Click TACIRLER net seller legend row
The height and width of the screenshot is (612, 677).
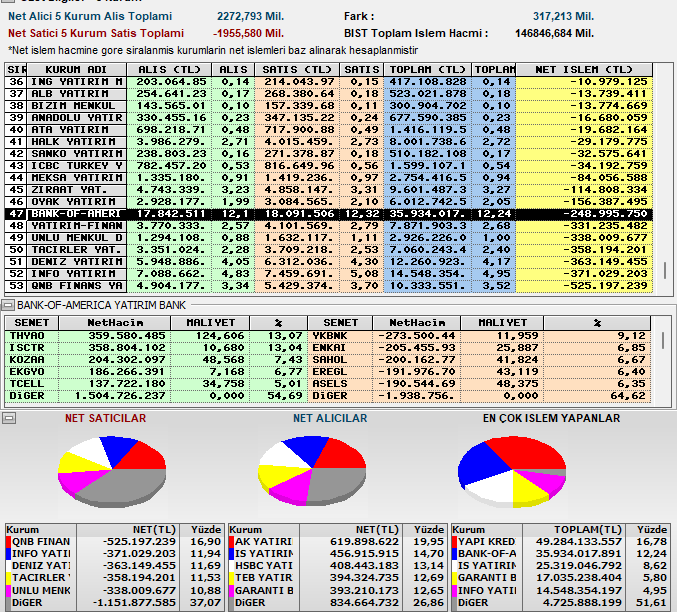[114, 578]
